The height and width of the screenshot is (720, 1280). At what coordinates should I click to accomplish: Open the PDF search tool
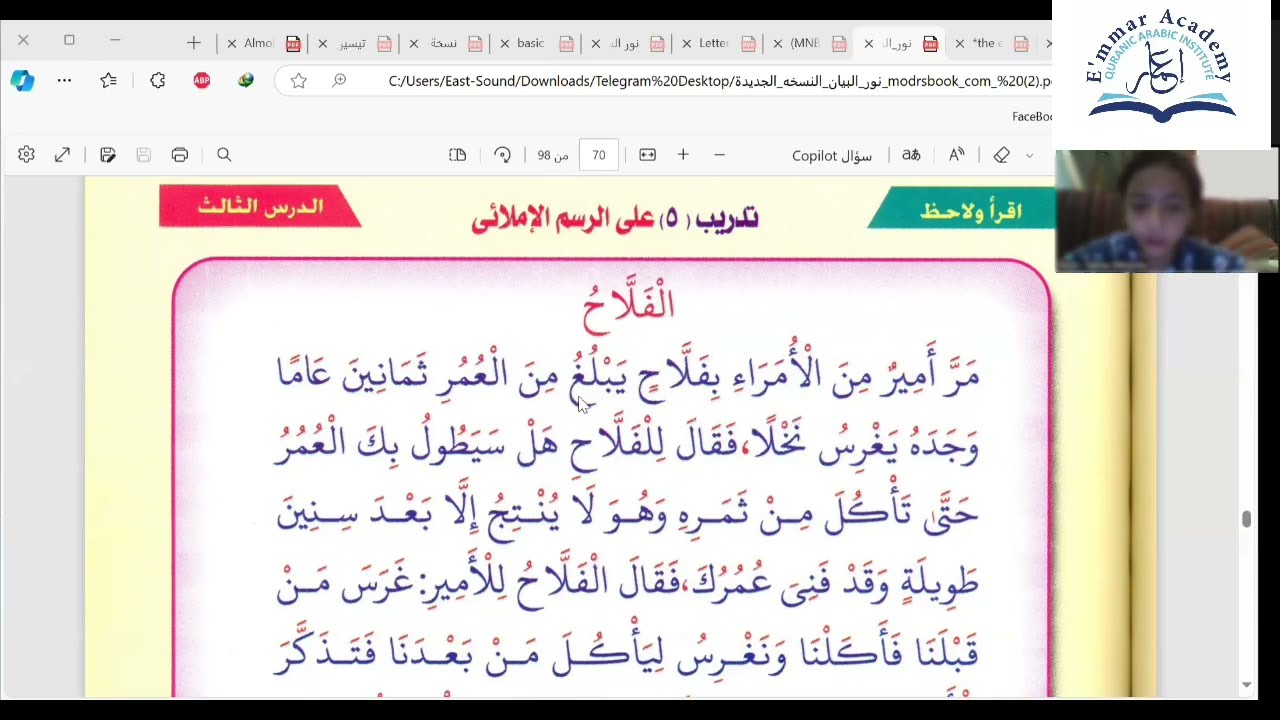pyautogui.click(x=224, y=155)
